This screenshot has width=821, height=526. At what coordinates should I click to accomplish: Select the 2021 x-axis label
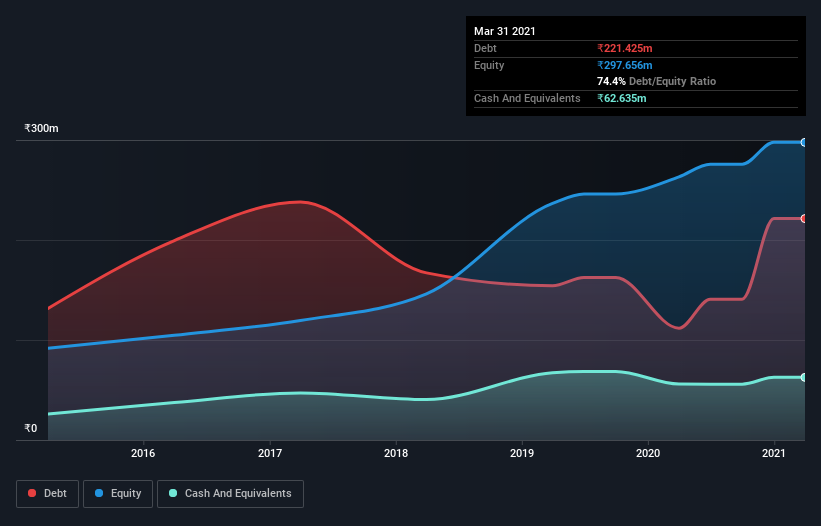[774, 453]
